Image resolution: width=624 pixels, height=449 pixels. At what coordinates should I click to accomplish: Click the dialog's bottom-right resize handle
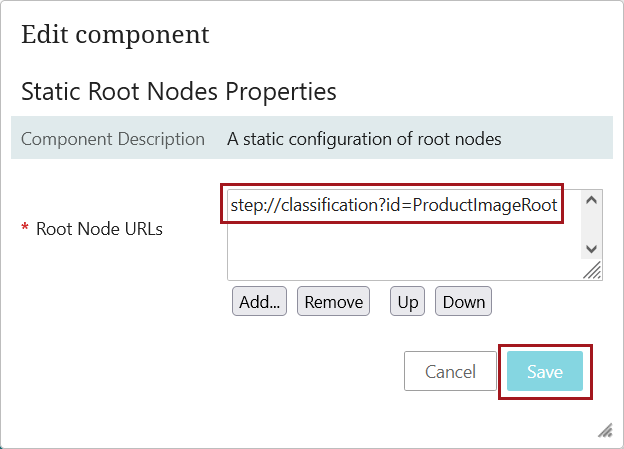(605, 430)
